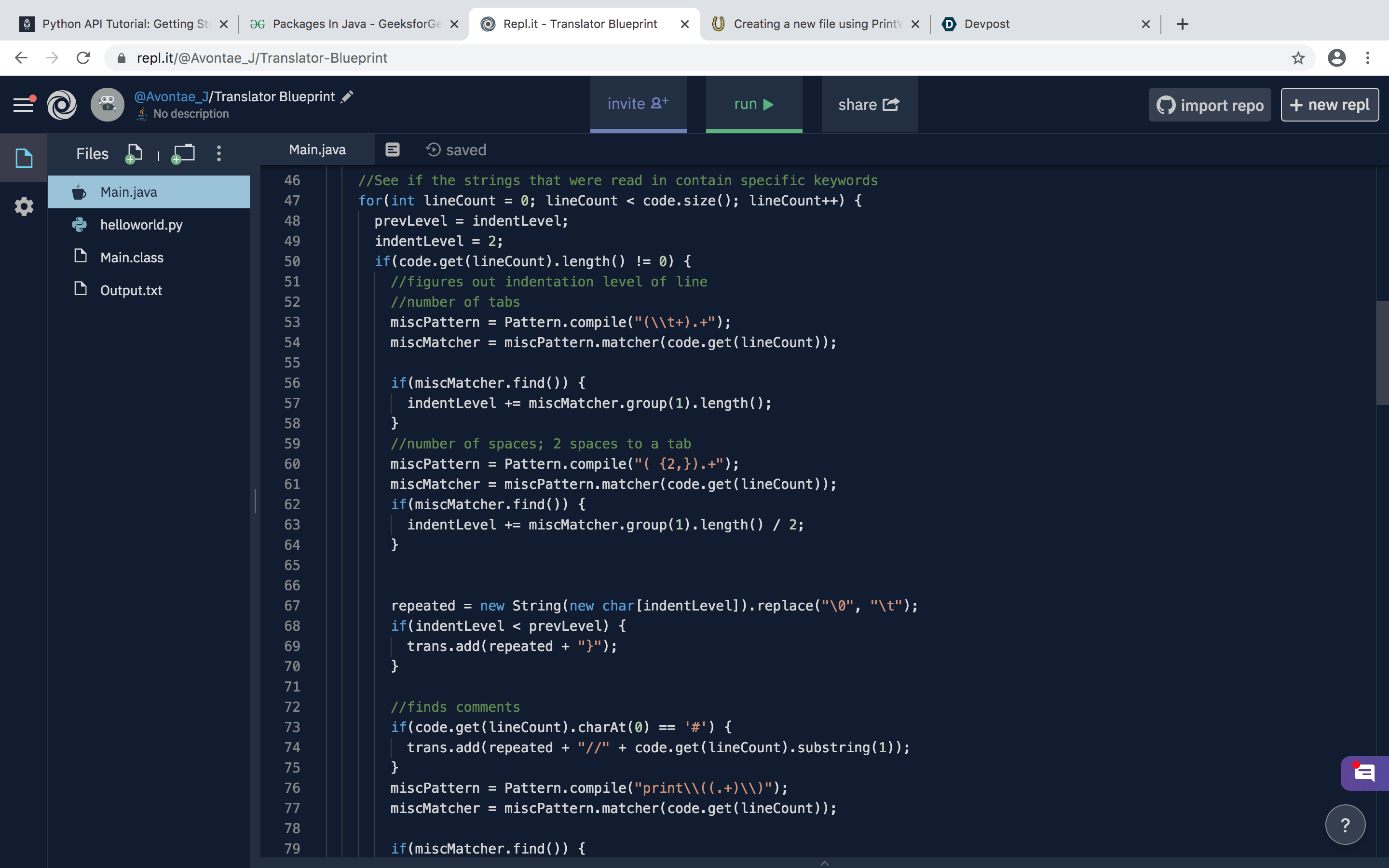Screen dimensions: 1389x868
Task: Open the Chrome three-dot menu
Action: click(x=1368, y=58)
